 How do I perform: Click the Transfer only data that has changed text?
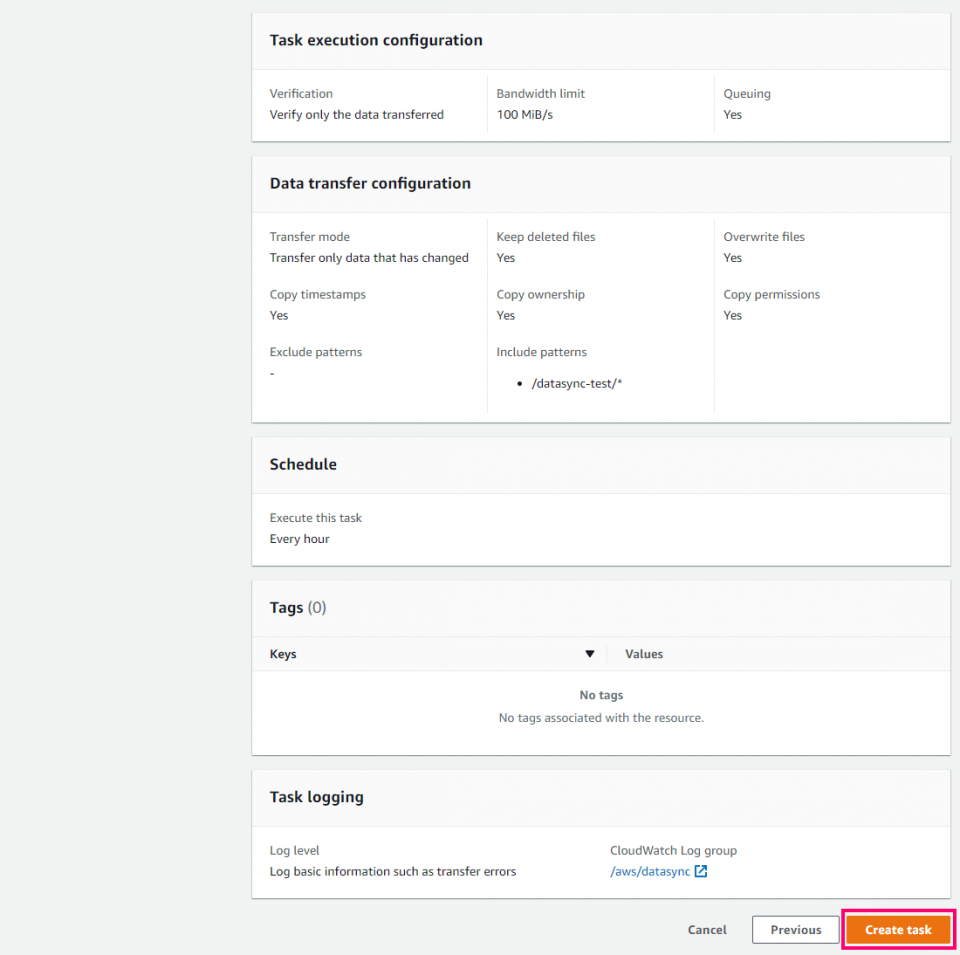click(370, 257)
